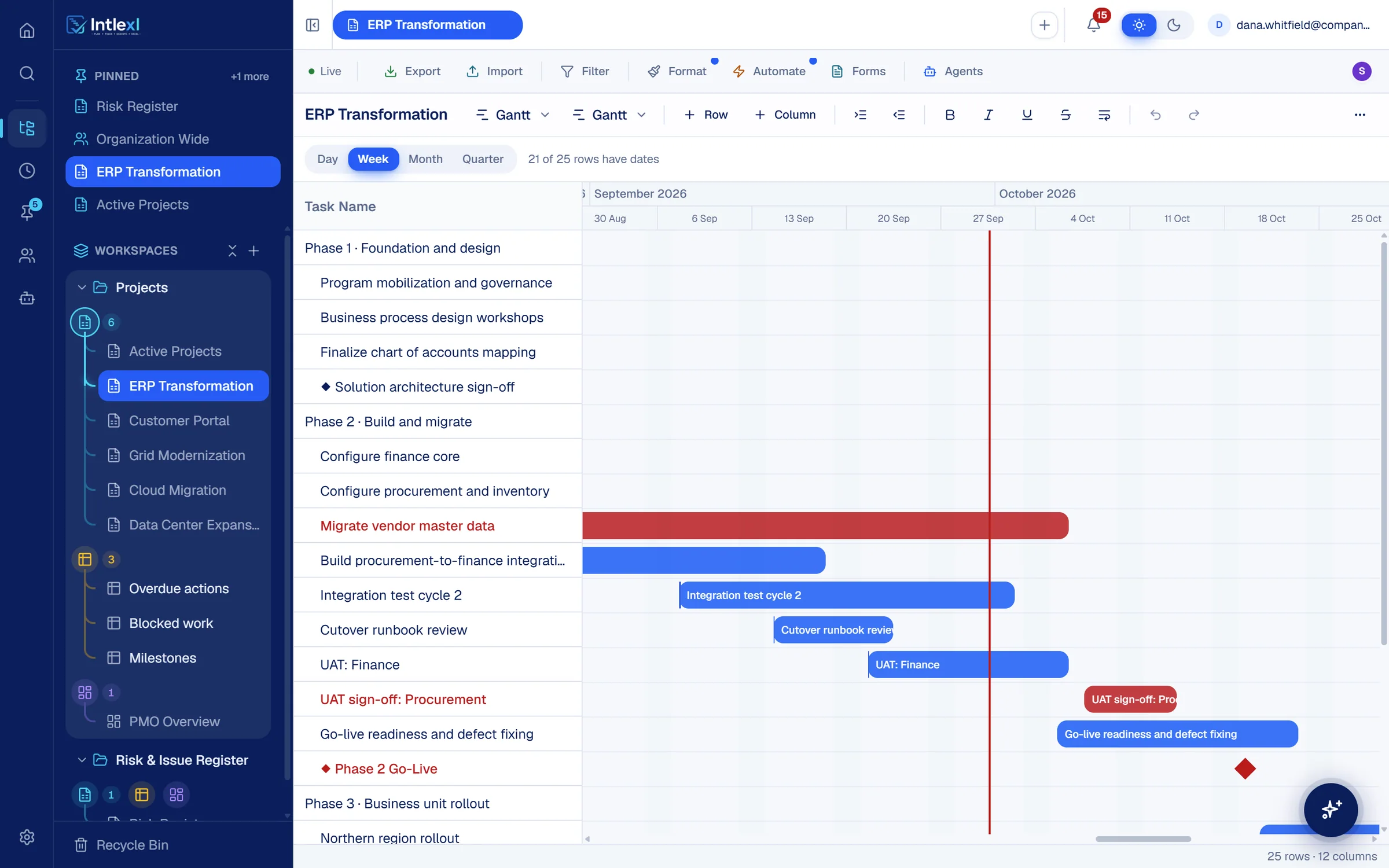Click the Export button
Image resolution: width=1389 pixels, height=868 pixels.
(x=412, y=71)
